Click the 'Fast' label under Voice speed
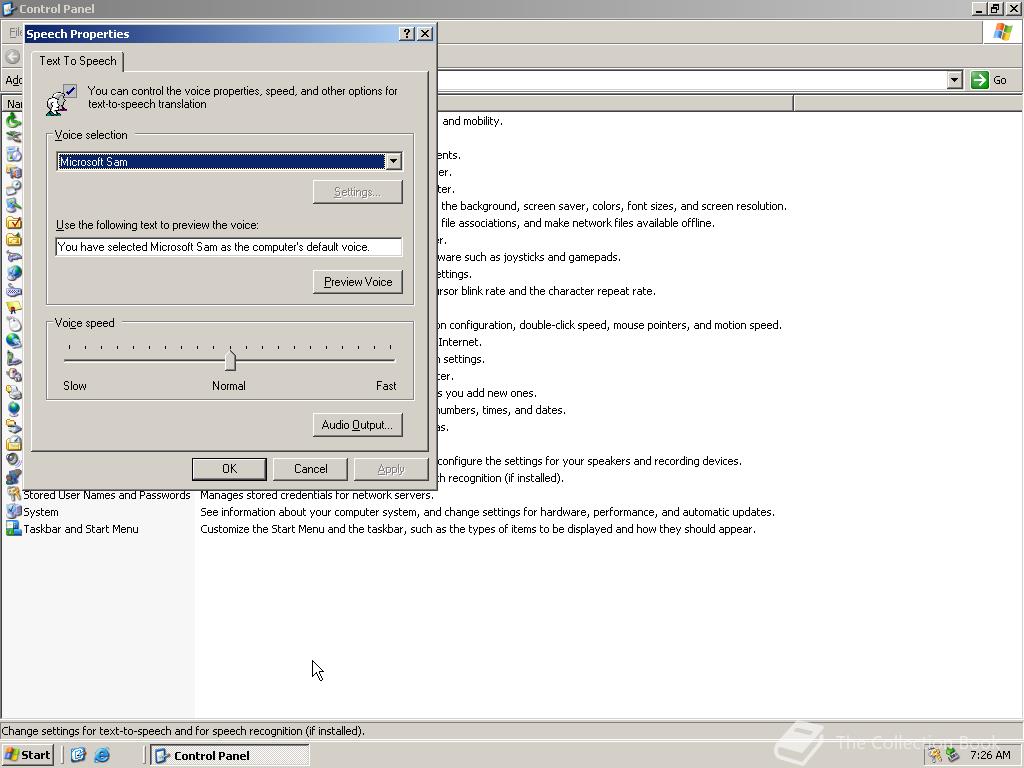This screenshot has width=1024, height=768. pyautogui.click(x=386, y=385)
